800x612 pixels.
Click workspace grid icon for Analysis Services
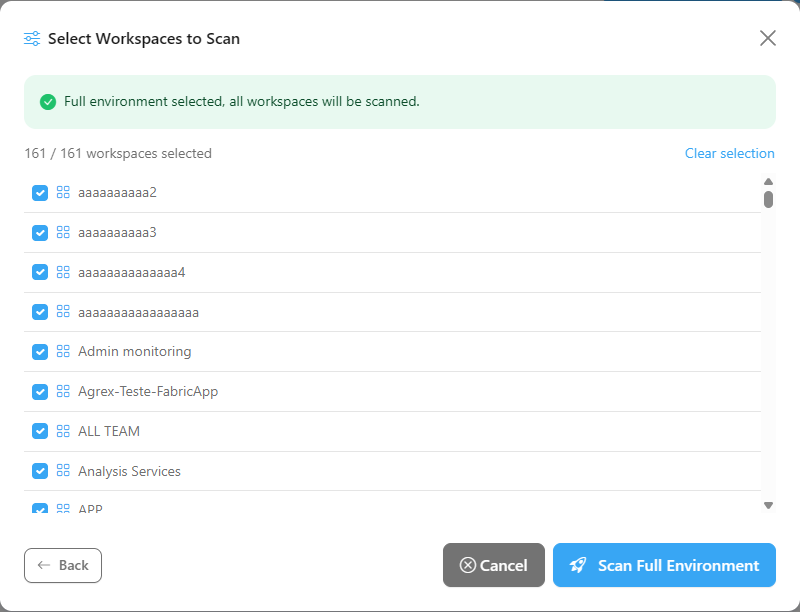coord(63,471)
